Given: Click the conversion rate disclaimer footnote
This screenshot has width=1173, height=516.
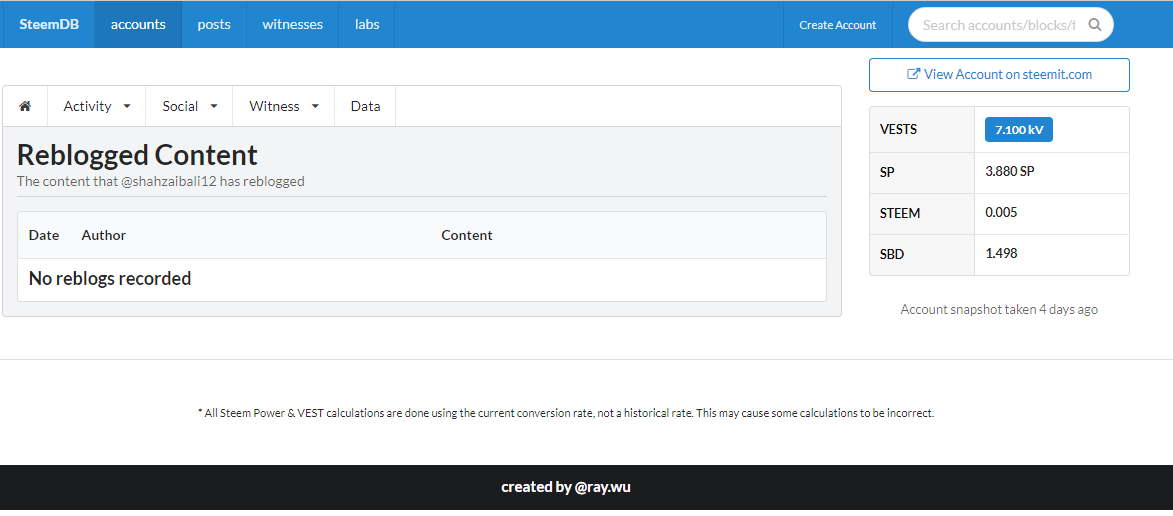Looking at the screenshot, I should (566, 413).
